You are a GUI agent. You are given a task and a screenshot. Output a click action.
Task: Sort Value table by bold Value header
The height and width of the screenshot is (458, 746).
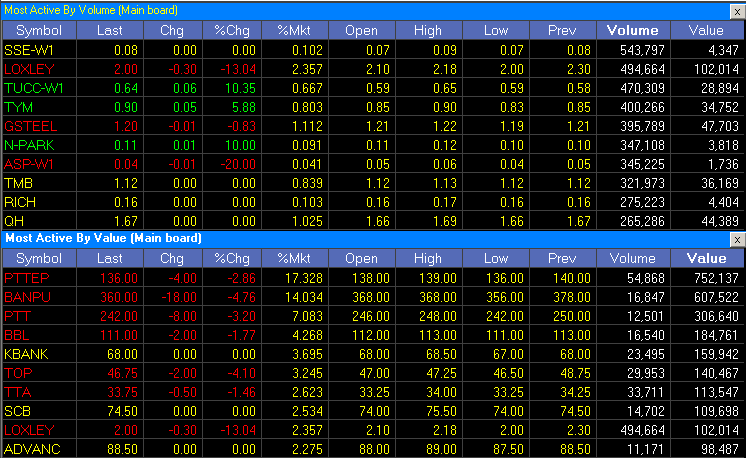[707, 259]
